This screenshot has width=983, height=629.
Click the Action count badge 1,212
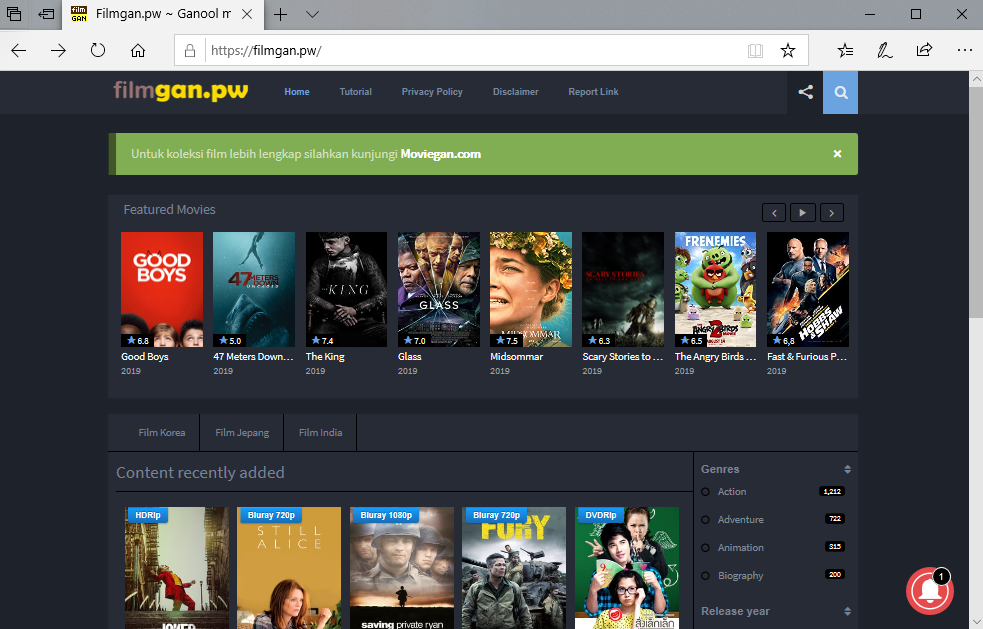click(x=832, y=491)
